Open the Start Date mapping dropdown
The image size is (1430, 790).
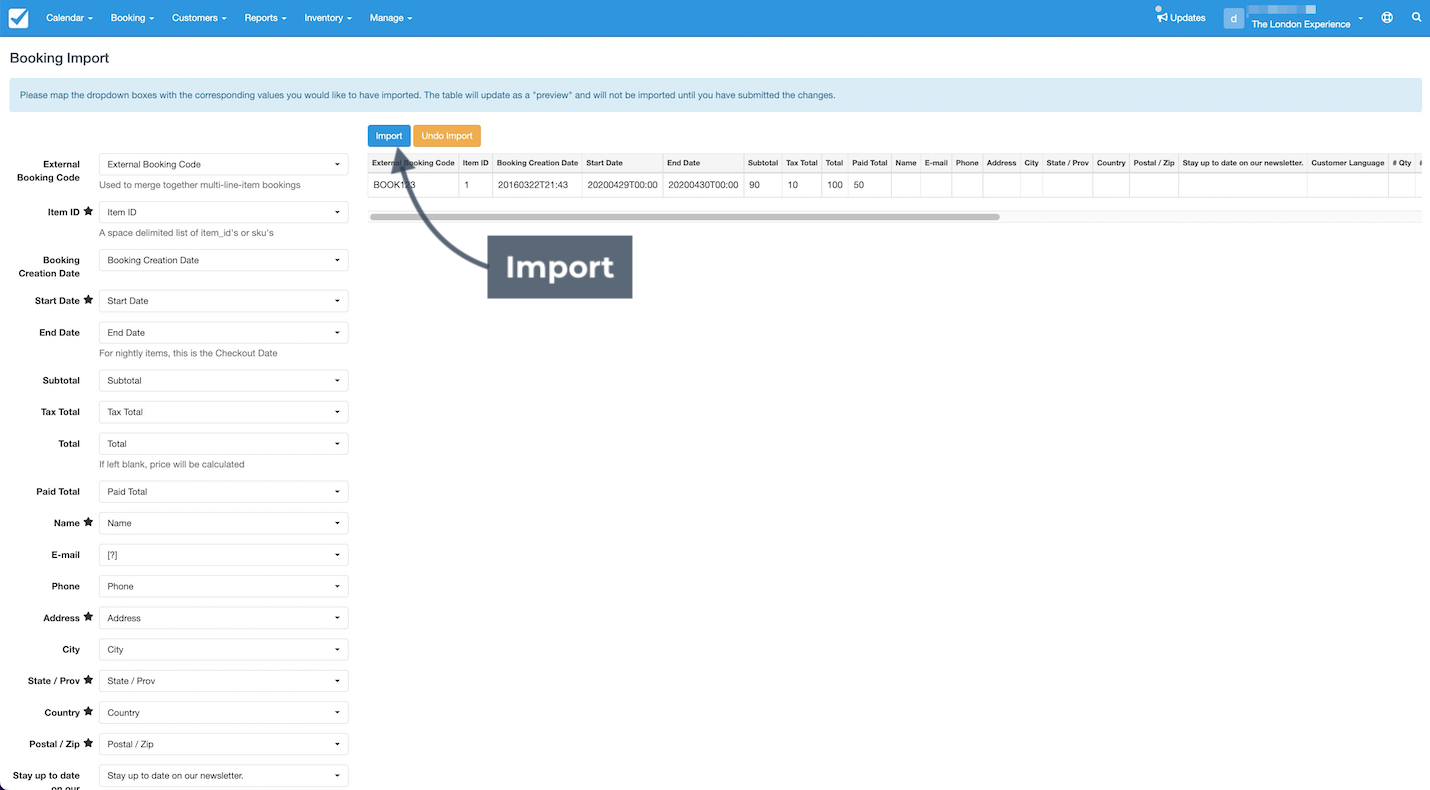(224, 300)
